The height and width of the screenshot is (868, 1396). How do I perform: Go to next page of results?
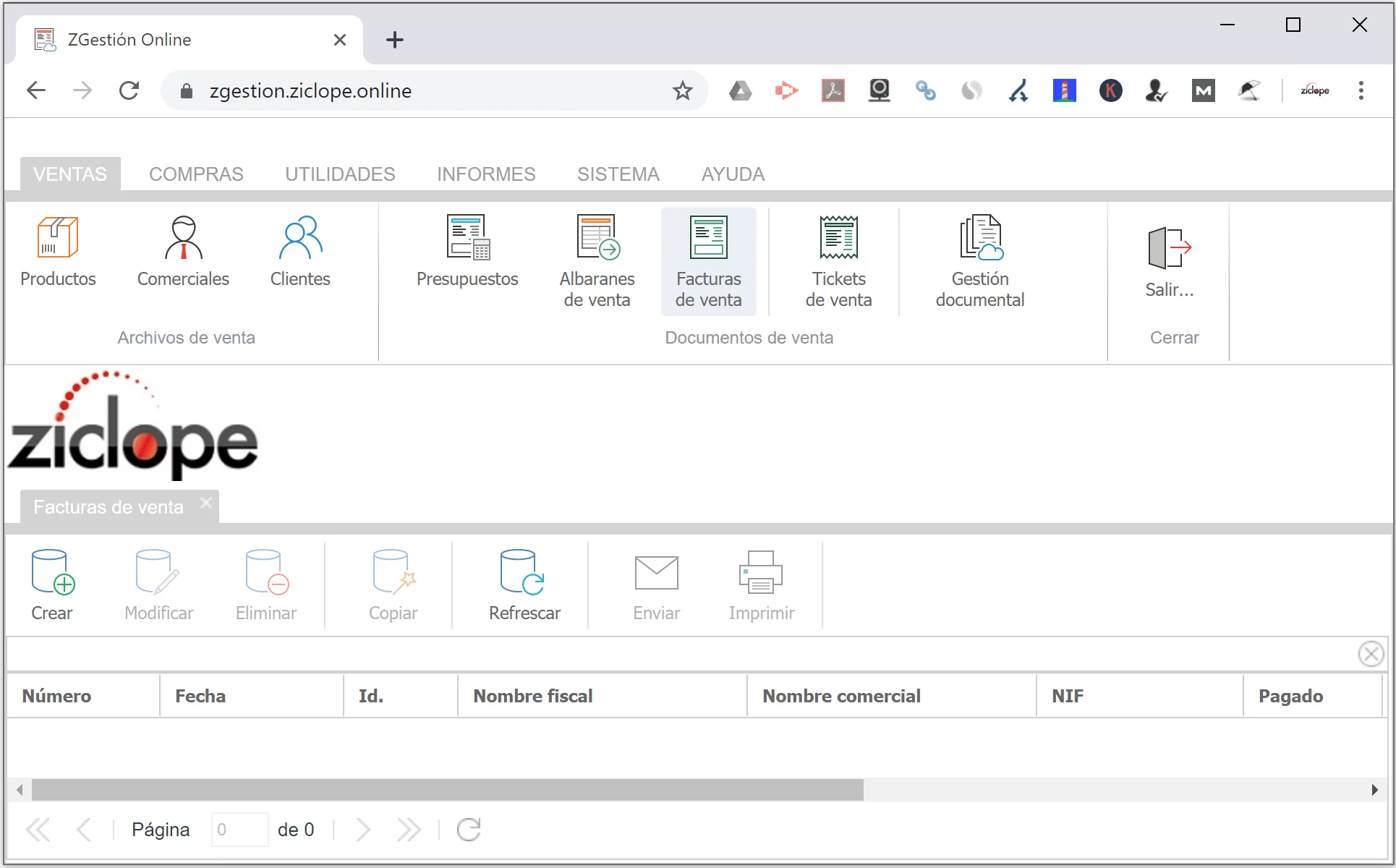[363, 830]
